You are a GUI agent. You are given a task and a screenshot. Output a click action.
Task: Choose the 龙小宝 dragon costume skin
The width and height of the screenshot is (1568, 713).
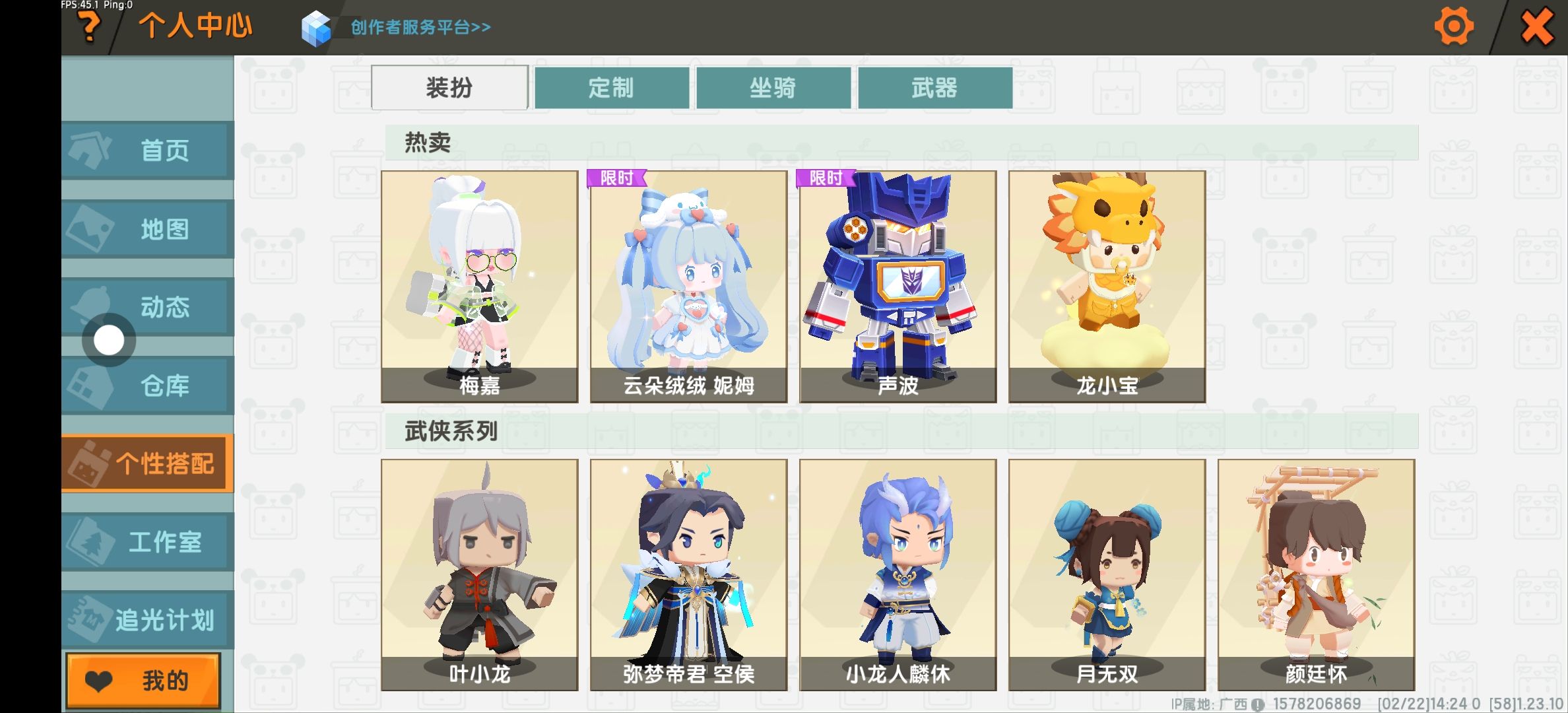[x=1107, y=287]
